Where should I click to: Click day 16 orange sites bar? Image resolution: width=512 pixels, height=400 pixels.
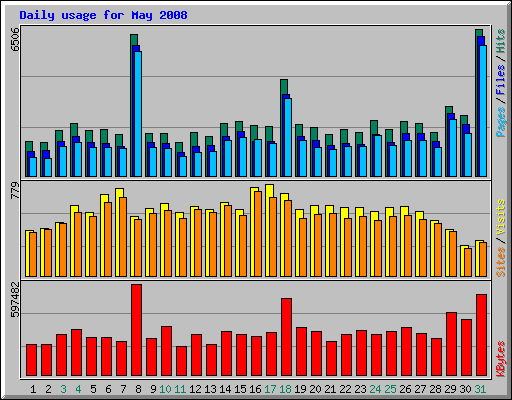point(258,234)
